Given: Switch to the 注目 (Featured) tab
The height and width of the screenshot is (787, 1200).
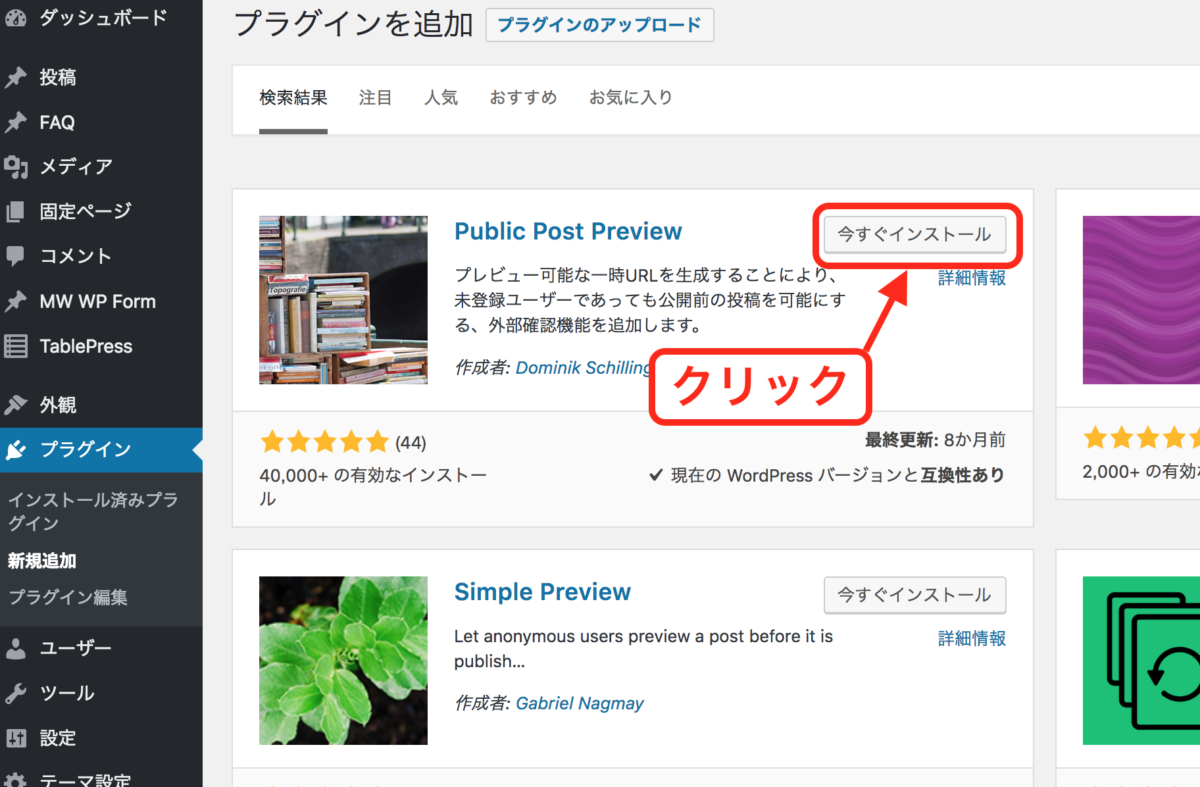Looking at the screenshot, I should pyautogui.click(x=375, y=97).
